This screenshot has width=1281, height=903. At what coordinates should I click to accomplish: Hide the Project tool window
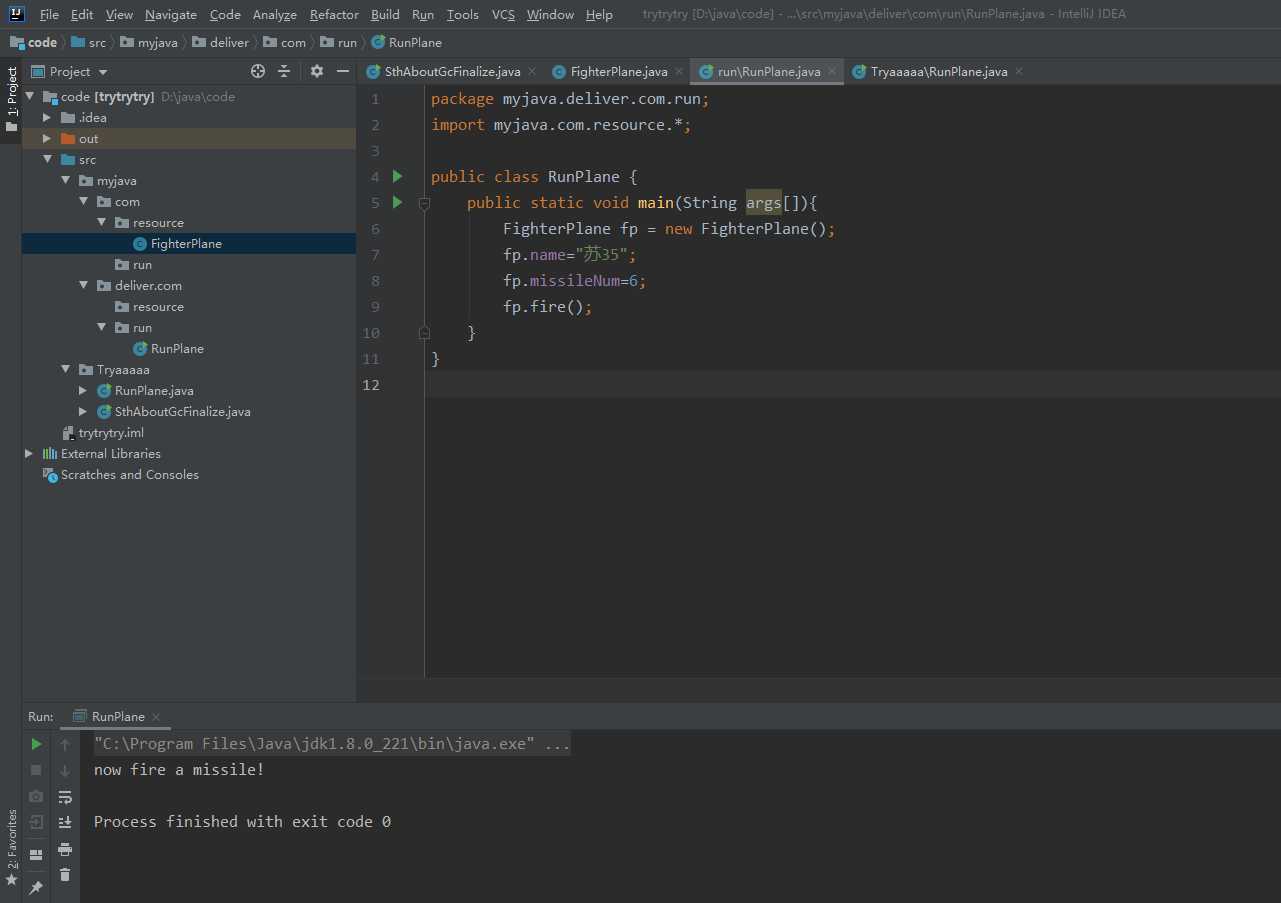[343, 71]
